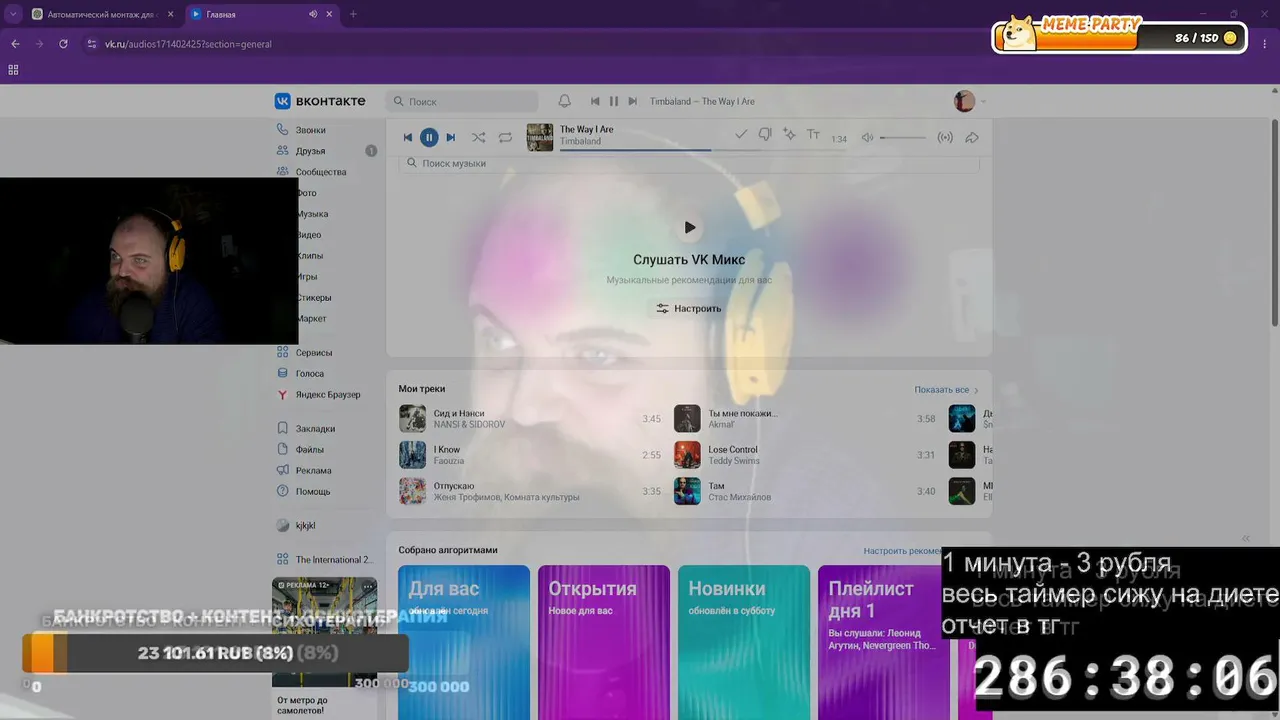Screen dimensions: 1280x720
Task: Reload the page with the refresh icon
Action: tap(63, 44)
